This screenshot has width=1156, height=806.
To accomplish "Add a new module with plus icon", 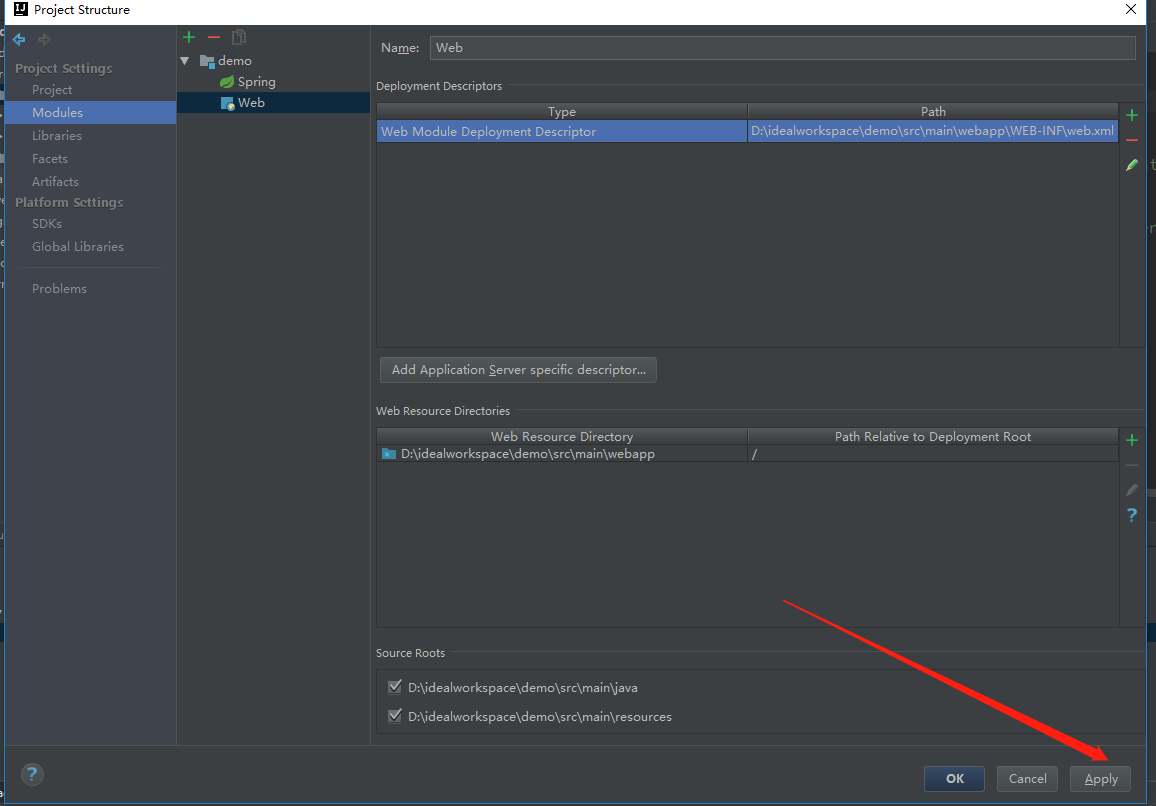I will pyautogui.click(x=189, y=37).
